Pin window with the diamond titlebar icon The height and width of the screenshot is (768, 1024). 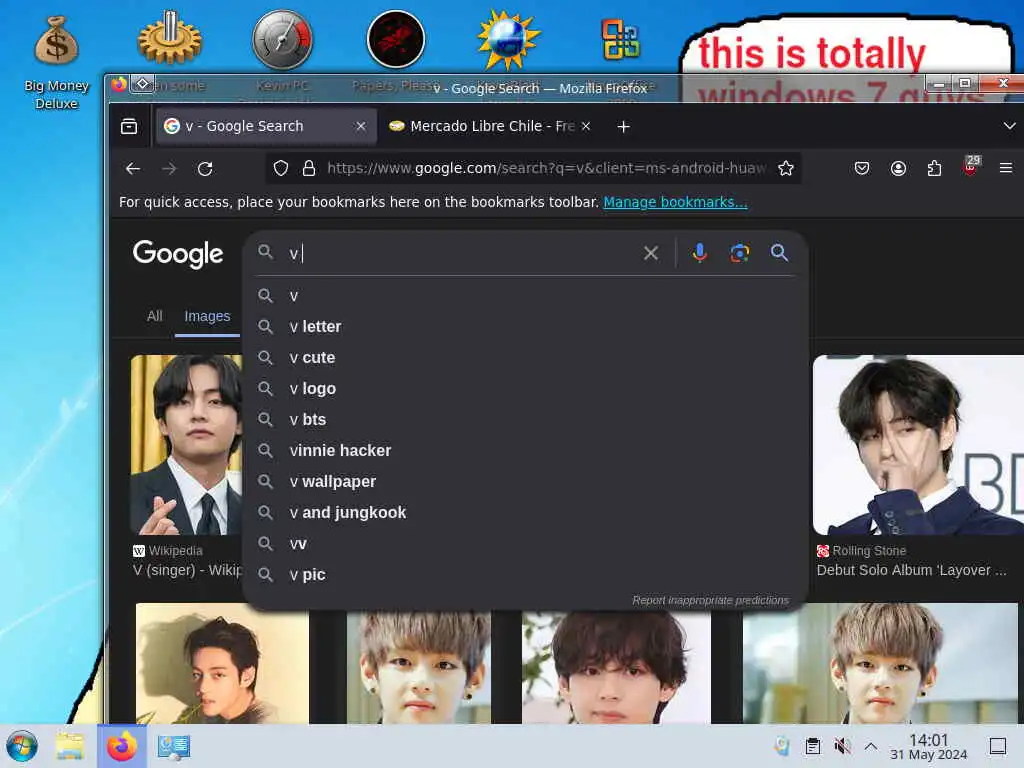click(x=142, y=84)
